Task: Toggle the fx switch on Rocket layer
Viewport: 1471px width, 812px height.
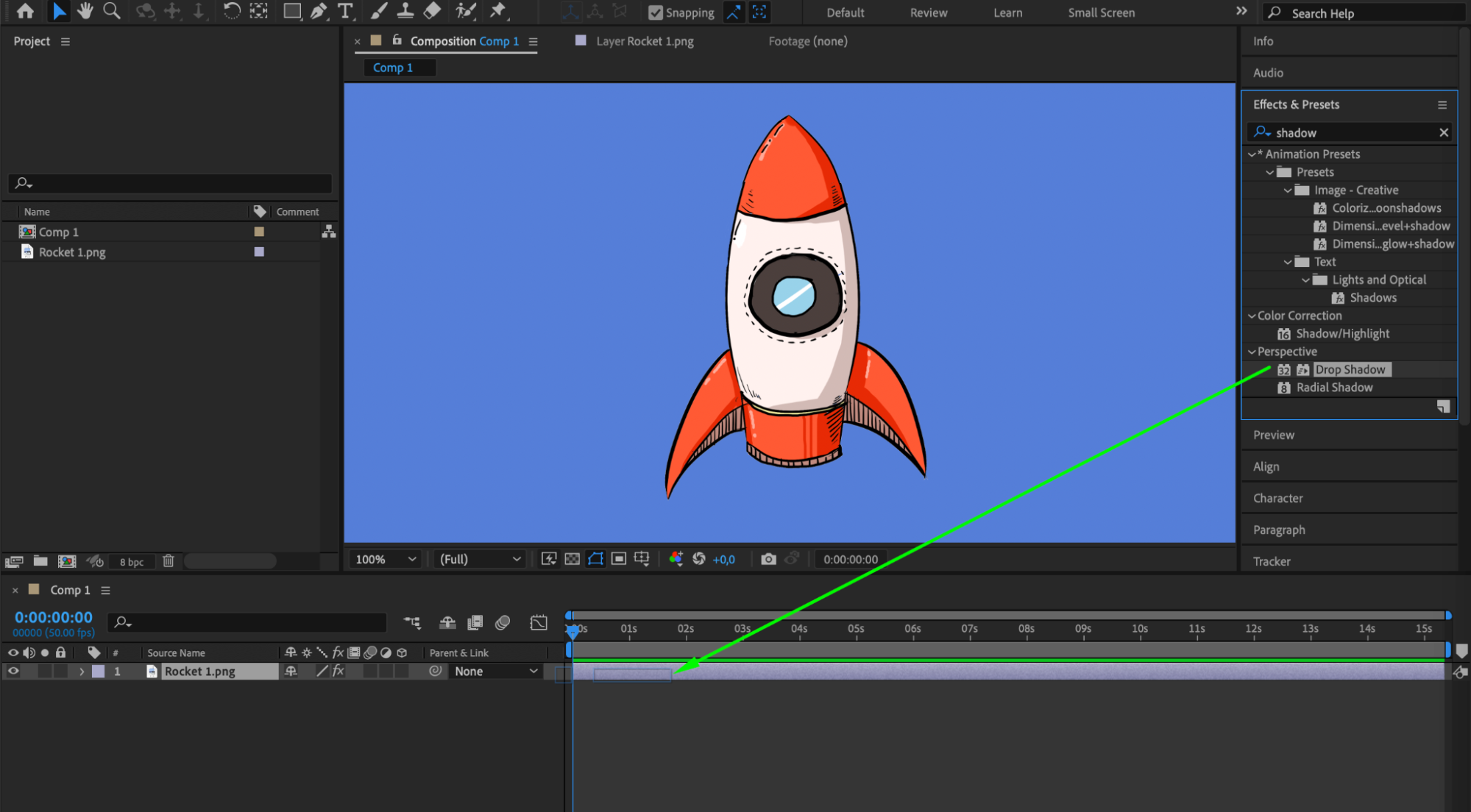Action: 338,671
